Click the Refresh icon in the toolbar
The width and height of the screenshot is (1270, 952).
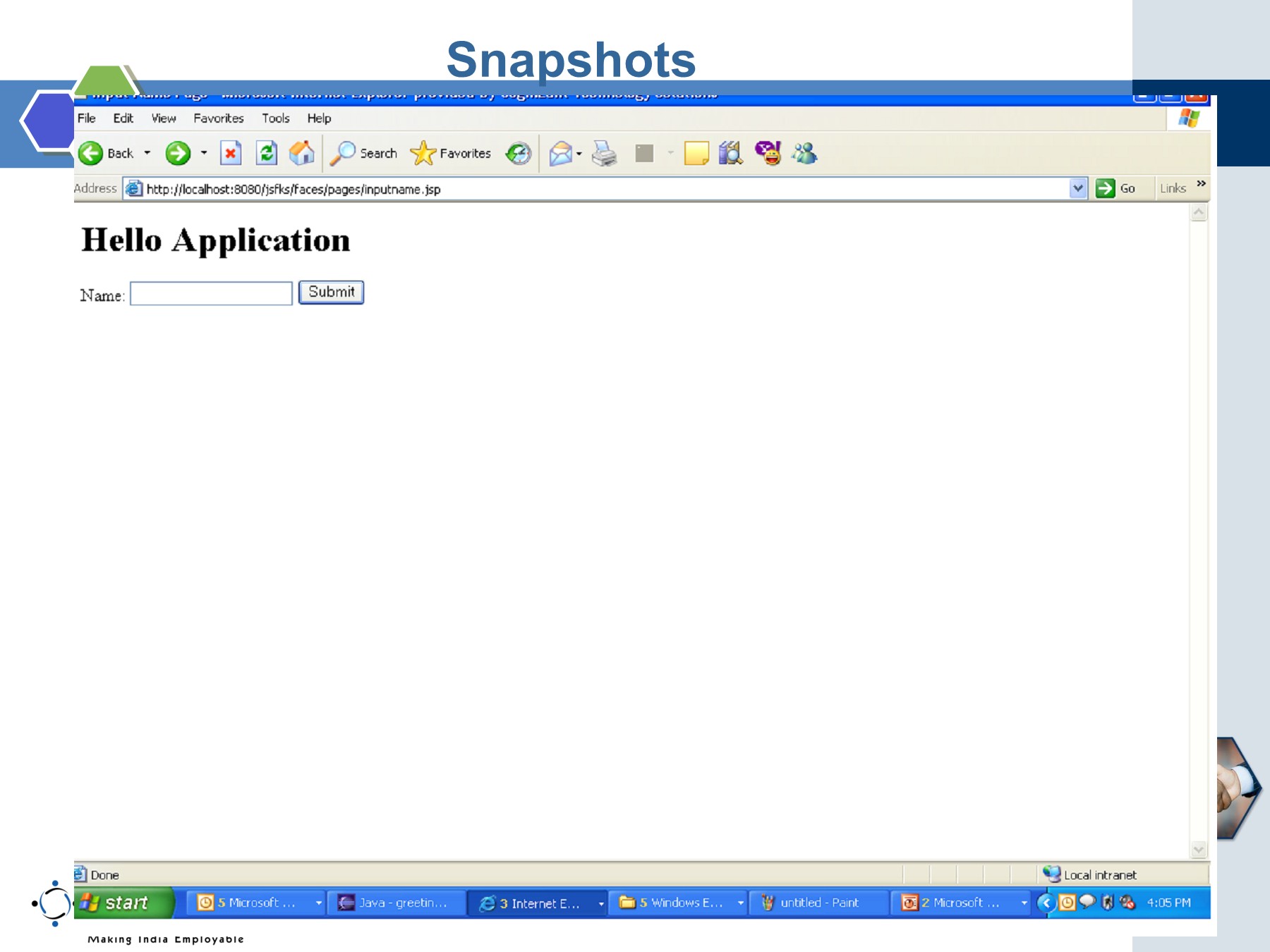(267, 153)
